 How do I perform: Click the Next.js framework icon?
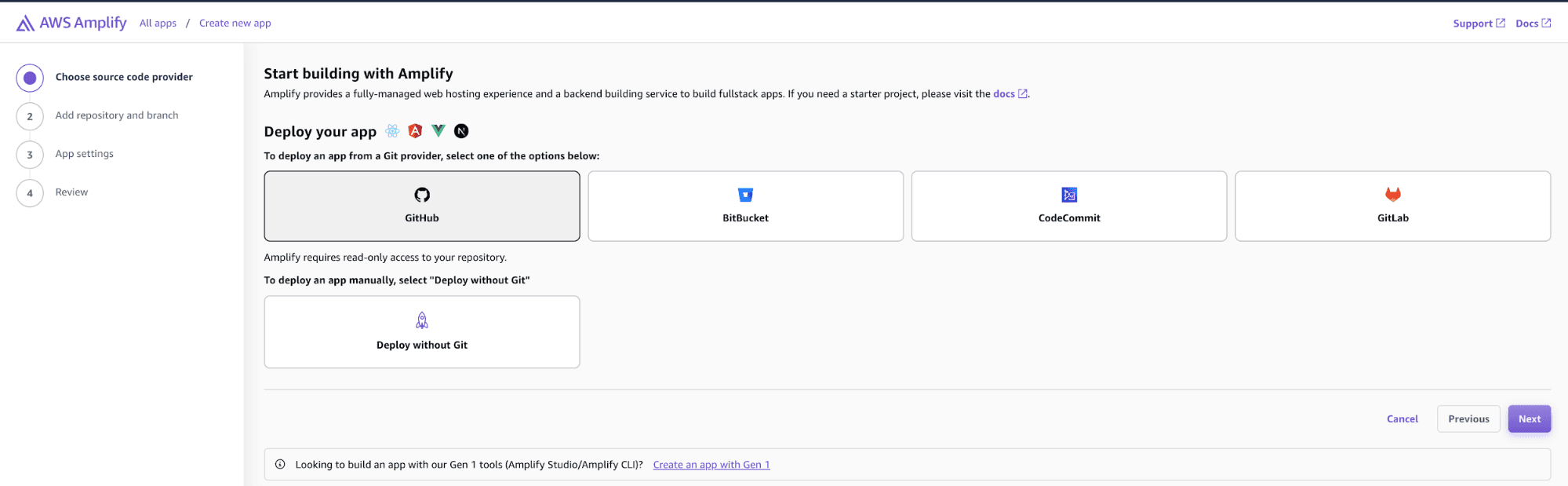(461, 131)
